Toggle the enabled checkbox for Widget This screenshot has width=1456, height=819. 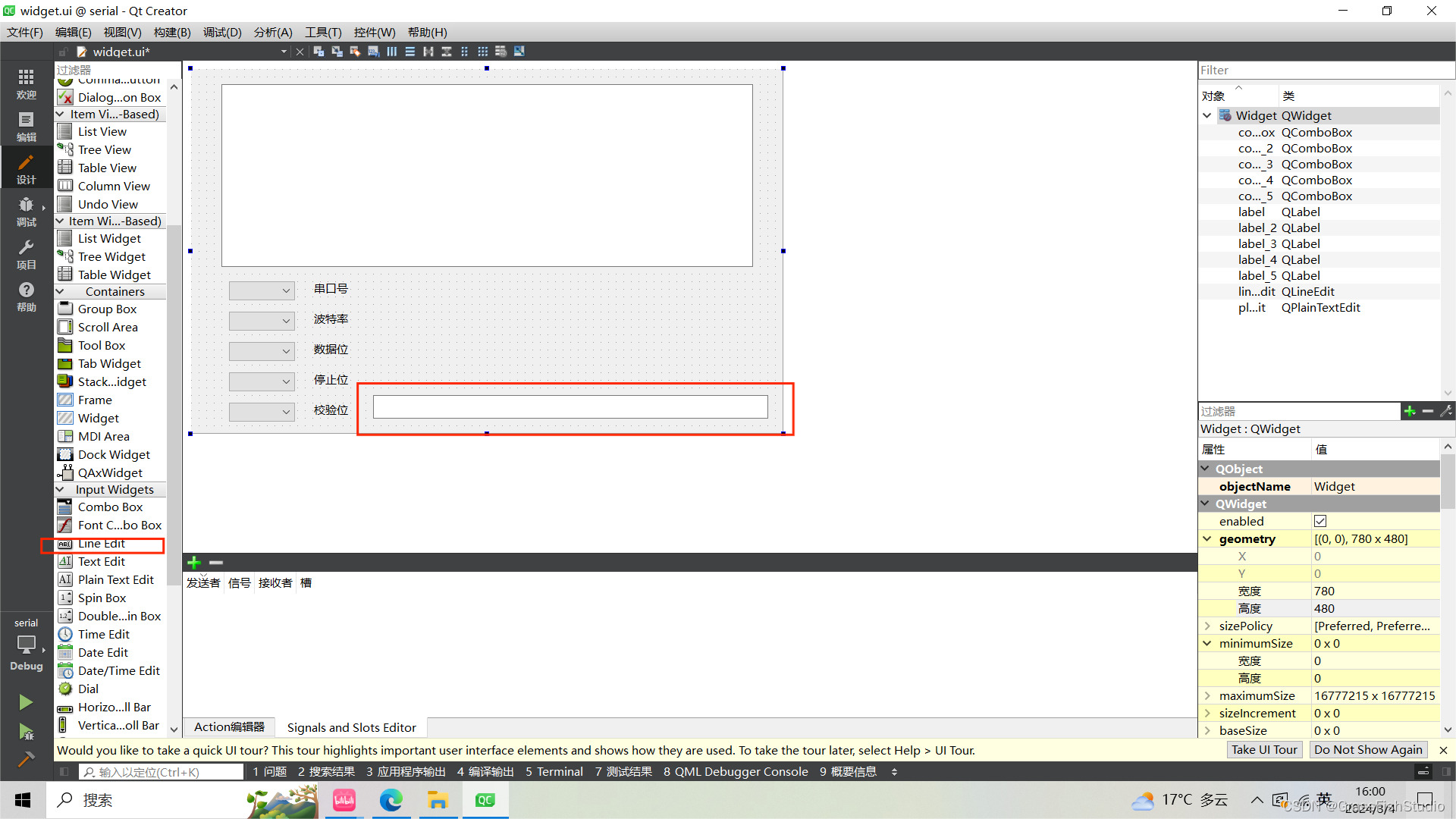[x=1320, y=521]
